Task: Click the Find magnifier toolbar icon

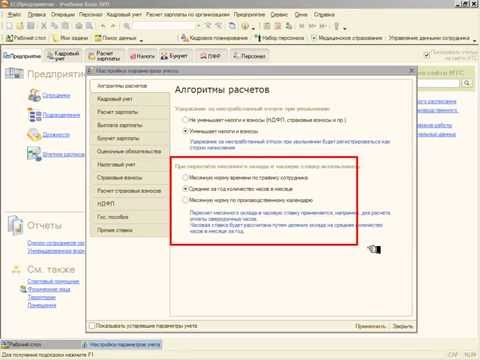Action: tap(127, 26)
